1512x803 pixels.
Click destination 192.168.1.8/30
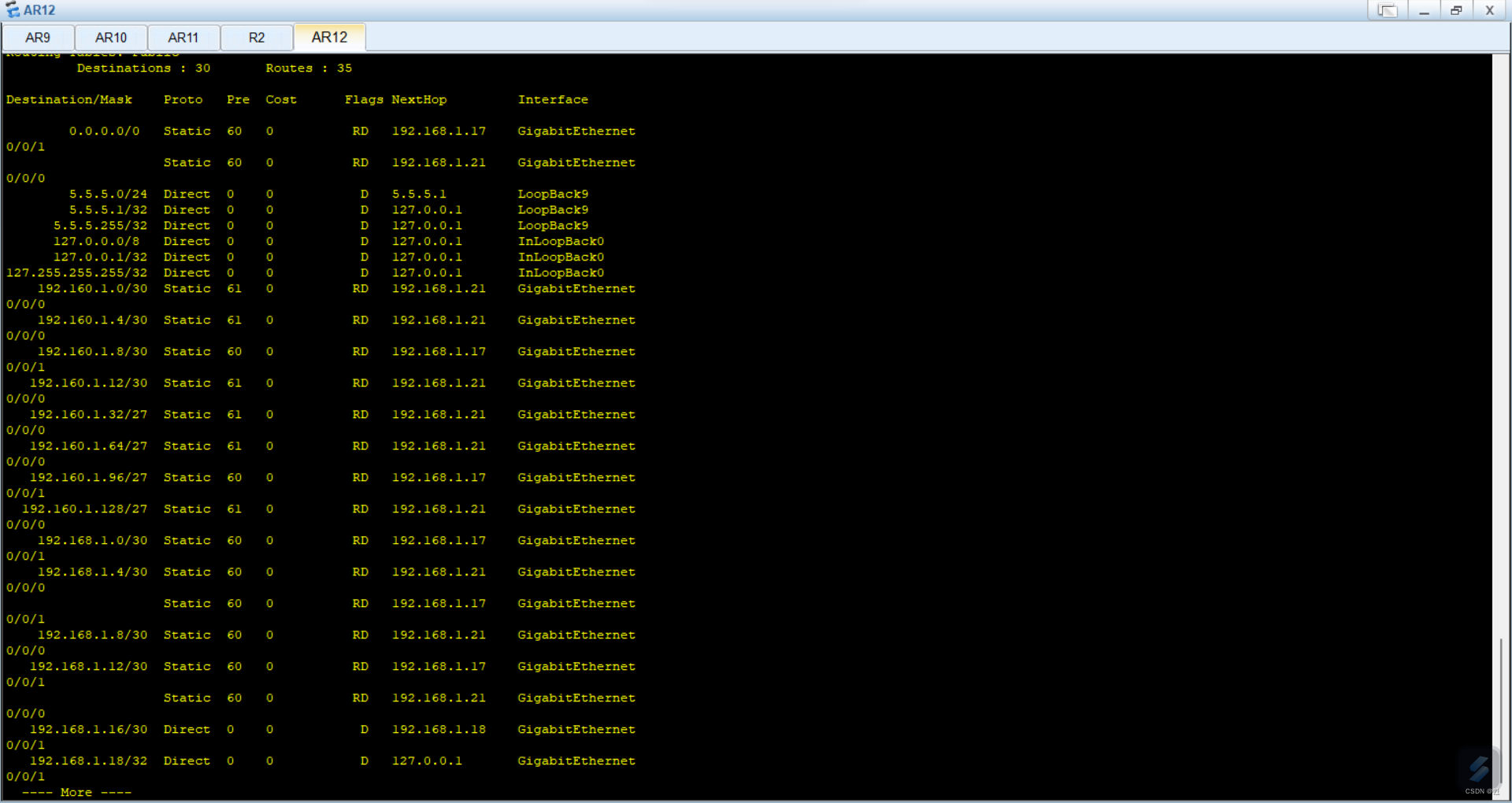(x=92, y=635)
